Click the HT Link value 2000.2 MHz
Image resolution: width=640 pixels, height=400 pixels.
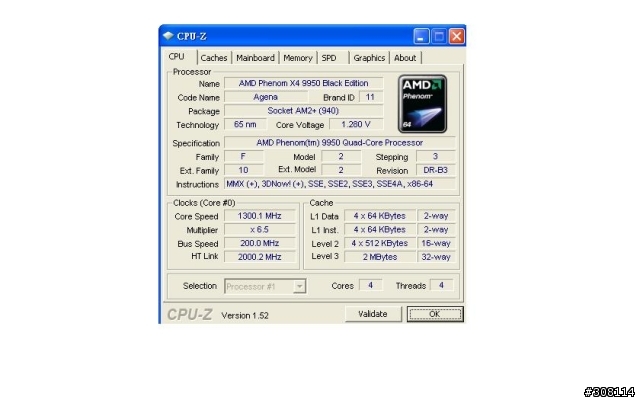pos(260,257)
